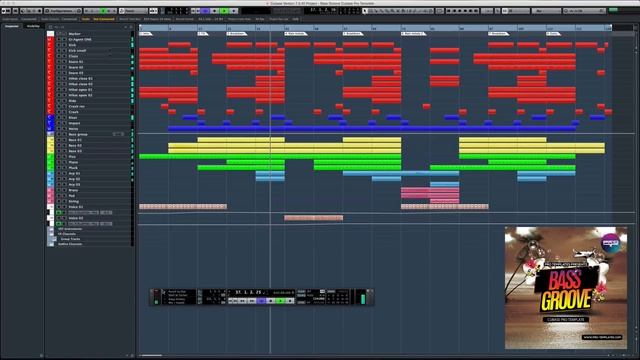Click the 0dB pan law value
This screenshot has width=640, height=360.
tap(296, 19)
